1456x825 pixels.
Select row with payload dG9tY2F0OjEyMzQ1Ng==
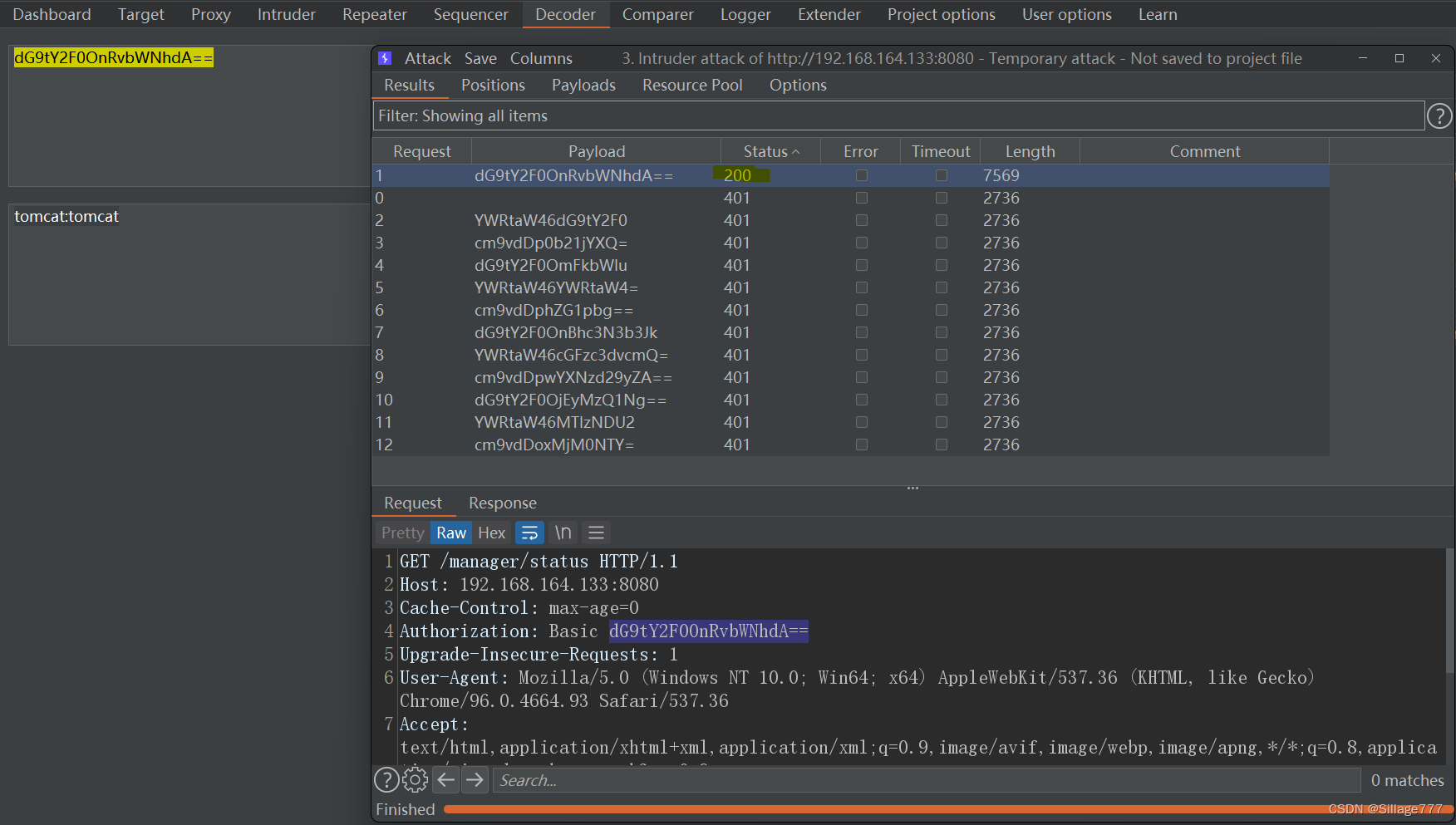851,400
